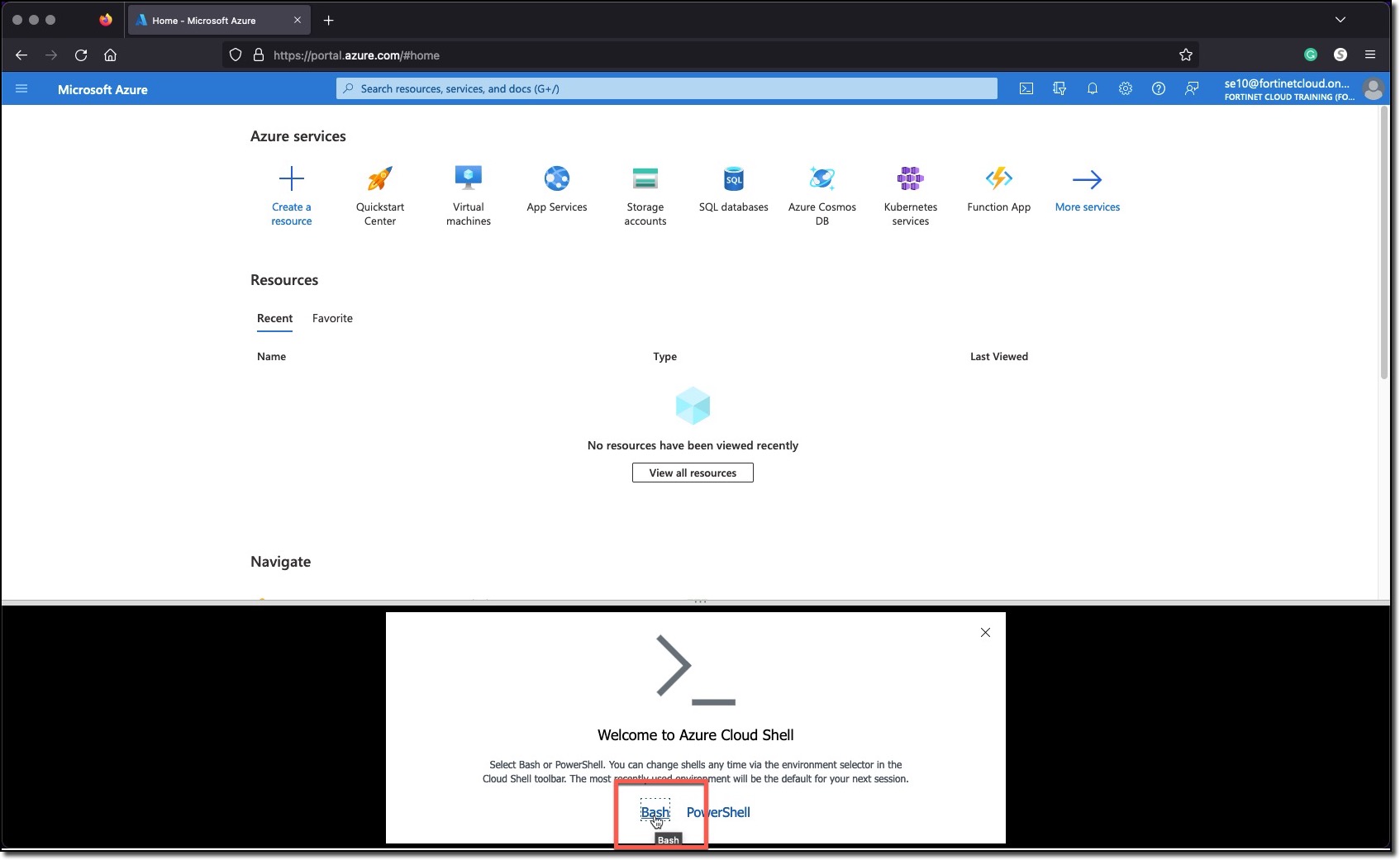Open the portal settings gear
The height and width of the screenshot is (860, 1400).
pyautogui.click(x=1126, y=88)
